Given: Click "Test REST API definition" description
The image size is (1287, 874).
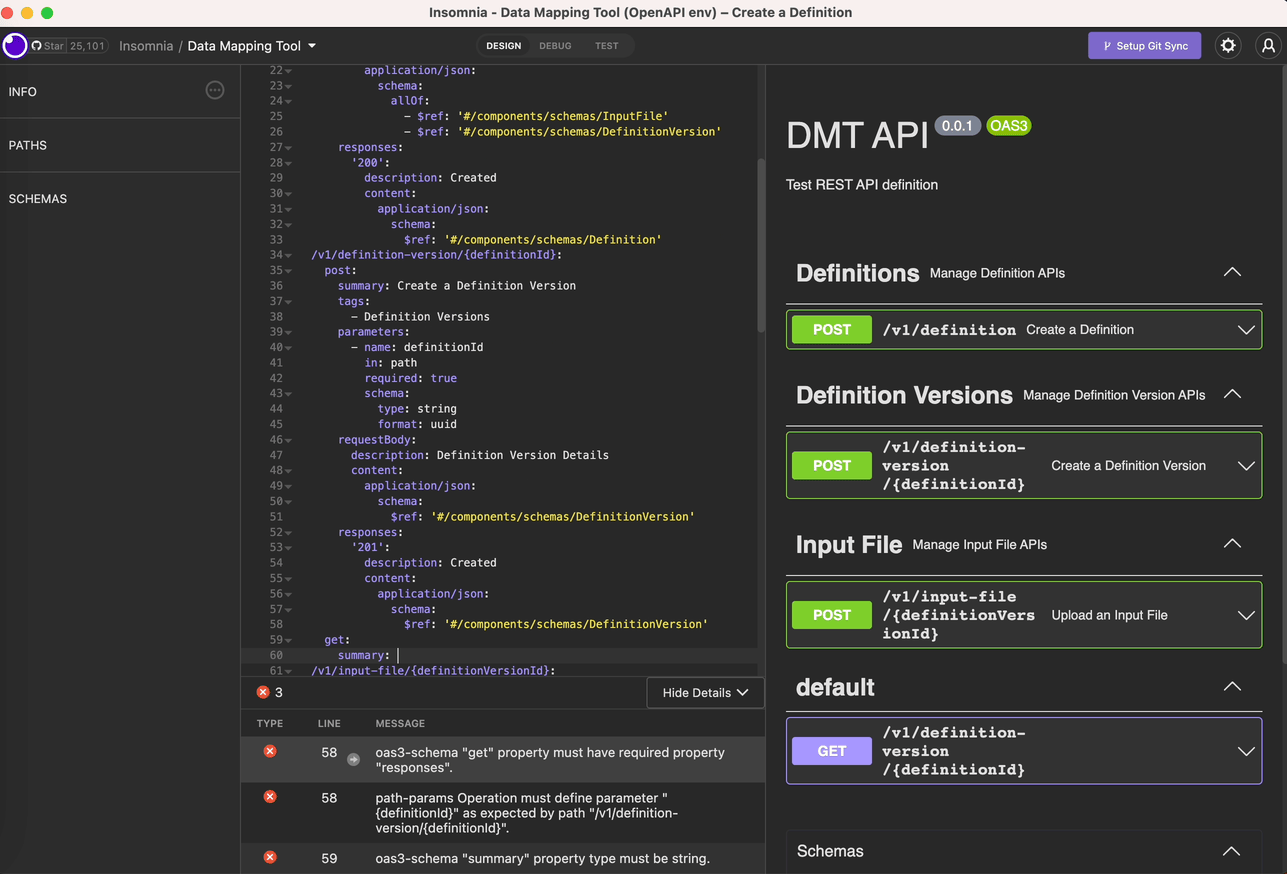Looking at the screenshot, I should coord(862,185).
